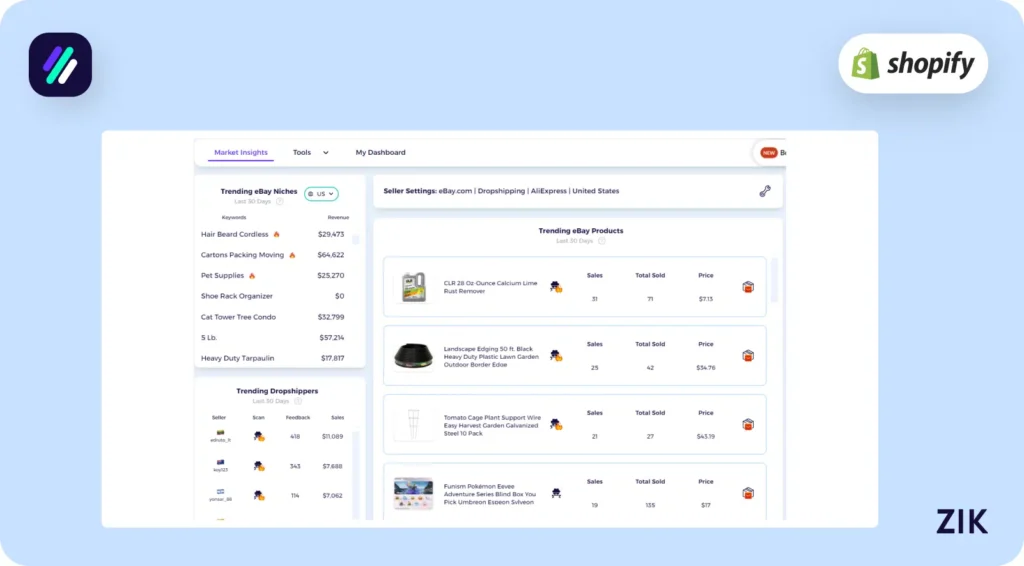Expand the Tools menu
This screenshot has height=566, width=1024.
310,153
